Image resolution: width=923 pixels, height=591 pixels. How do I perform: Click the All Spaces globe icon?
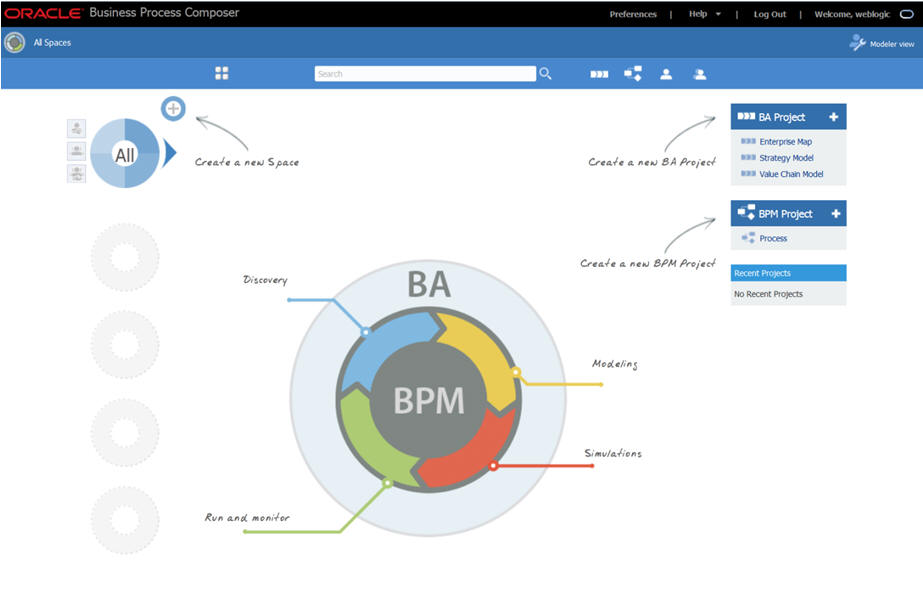click(x=15, y=42)
